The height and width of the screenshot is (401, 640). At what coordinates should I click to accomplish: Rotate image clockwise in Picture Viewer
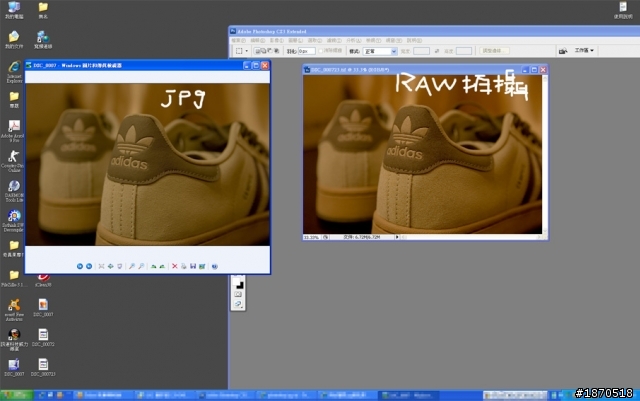coord(153,266)
